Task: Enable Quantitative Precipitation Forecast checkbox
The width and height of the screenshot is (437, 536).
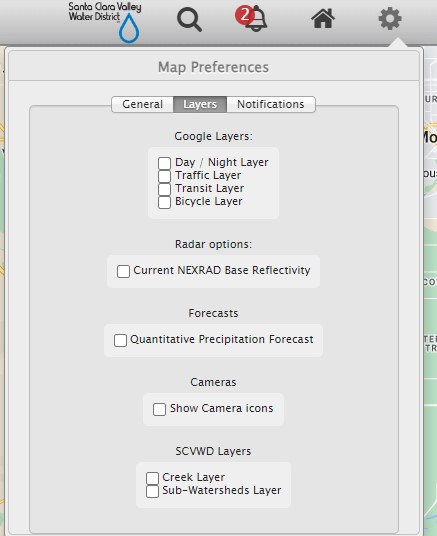Action: (120, 340)
